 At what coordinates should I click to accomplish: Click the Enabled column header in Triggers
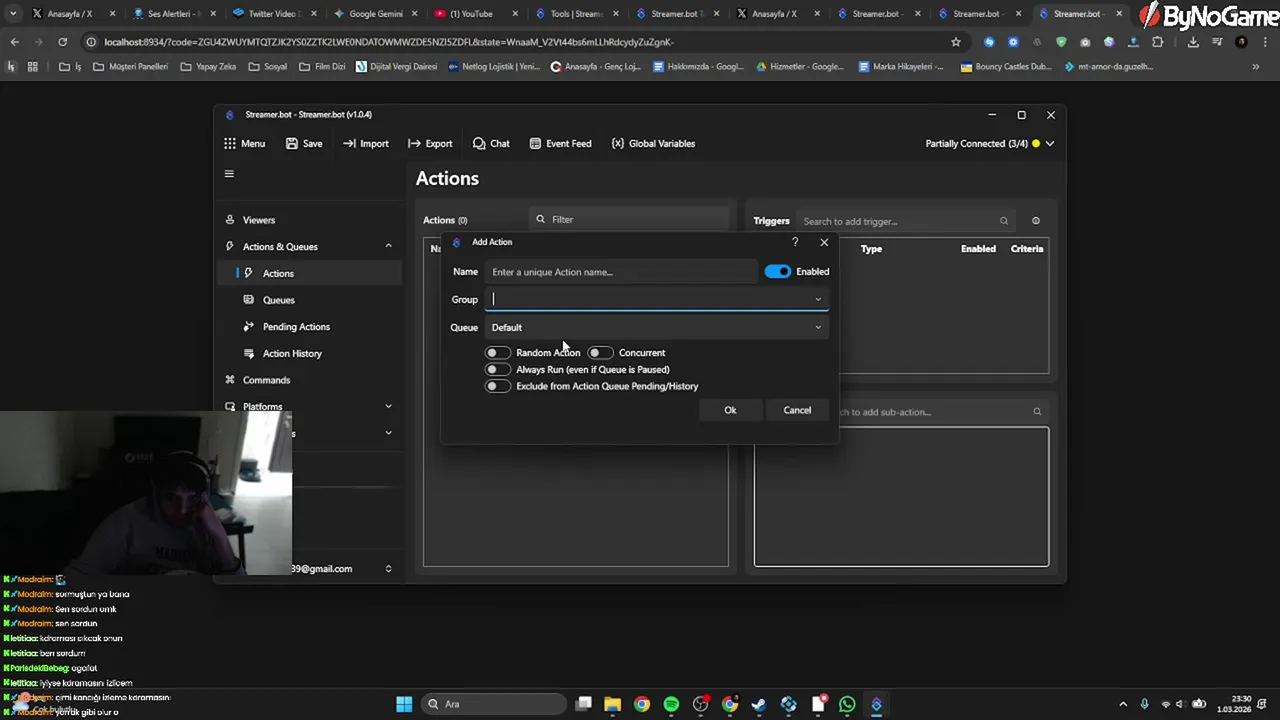click(x=978, y=249)
